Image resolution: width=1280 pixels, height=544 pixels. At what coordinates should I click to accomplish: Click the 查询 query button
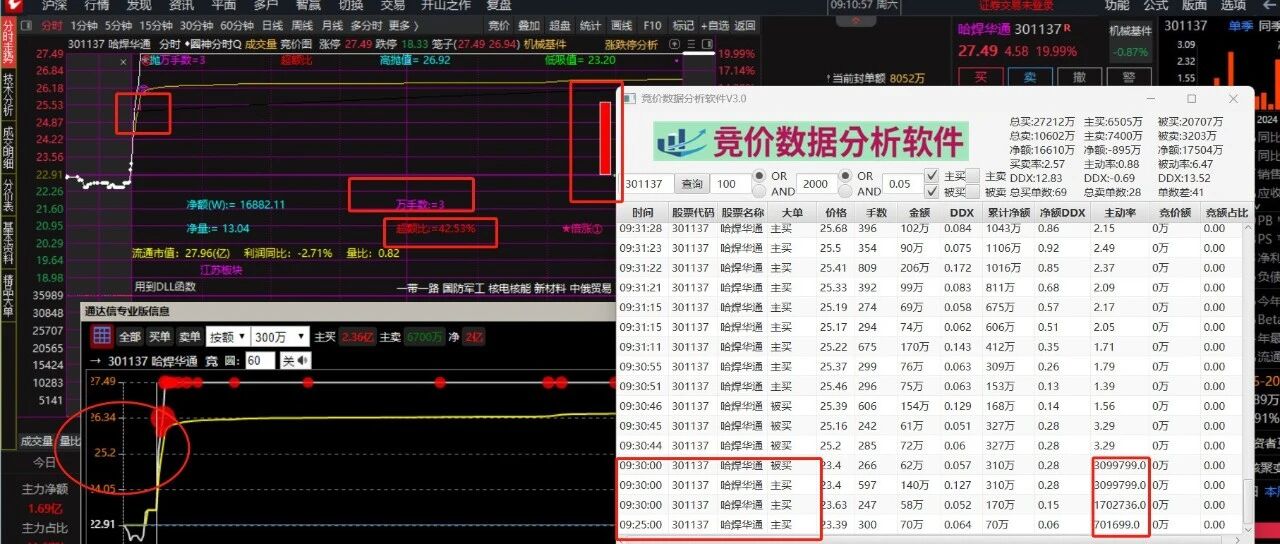(x=692, y=184)
